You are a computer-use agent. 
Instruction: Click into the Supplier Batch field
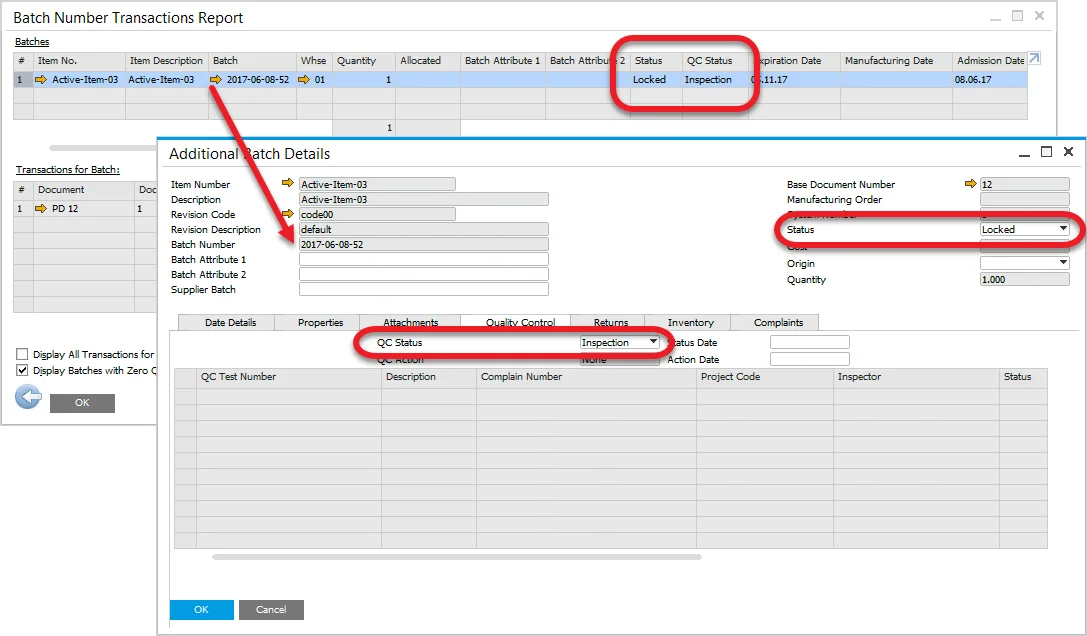(423, 289)
